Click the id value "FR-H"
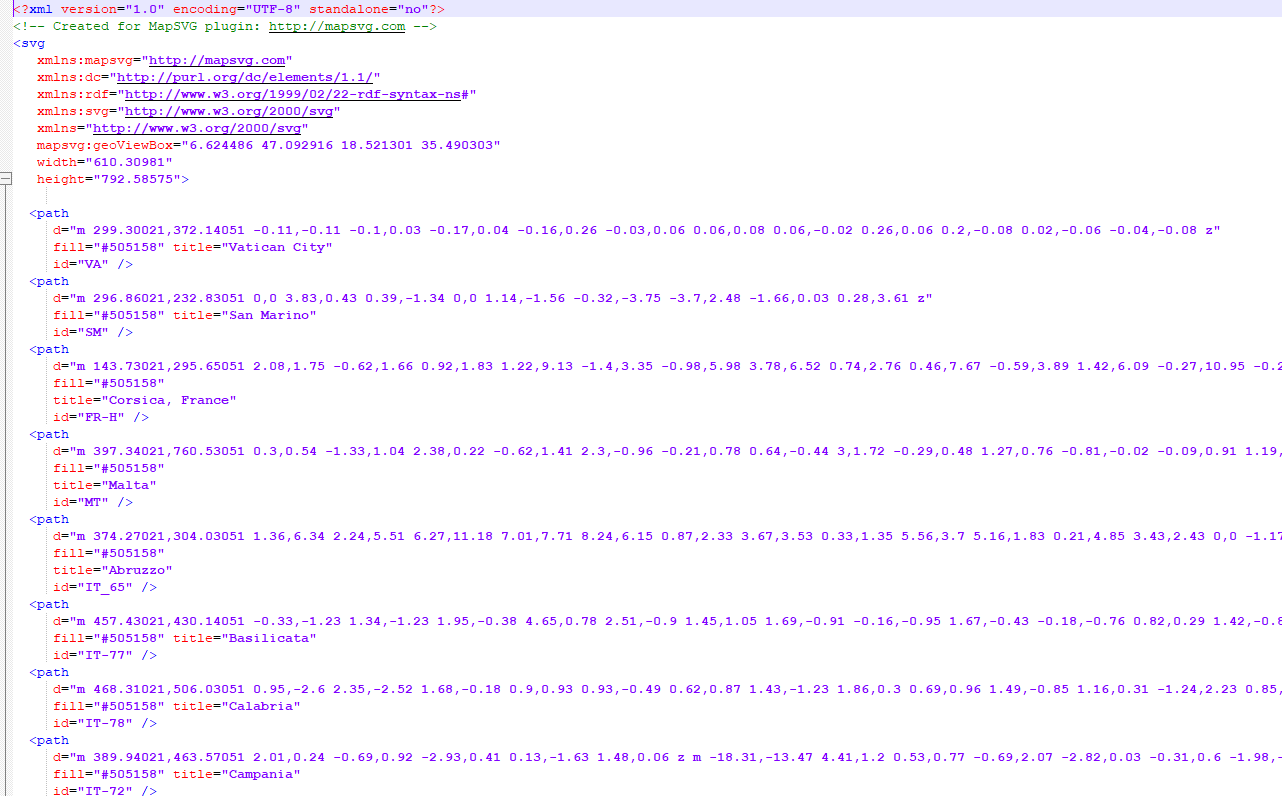Viewport: 1282px width, 796px height. [101, 417]
